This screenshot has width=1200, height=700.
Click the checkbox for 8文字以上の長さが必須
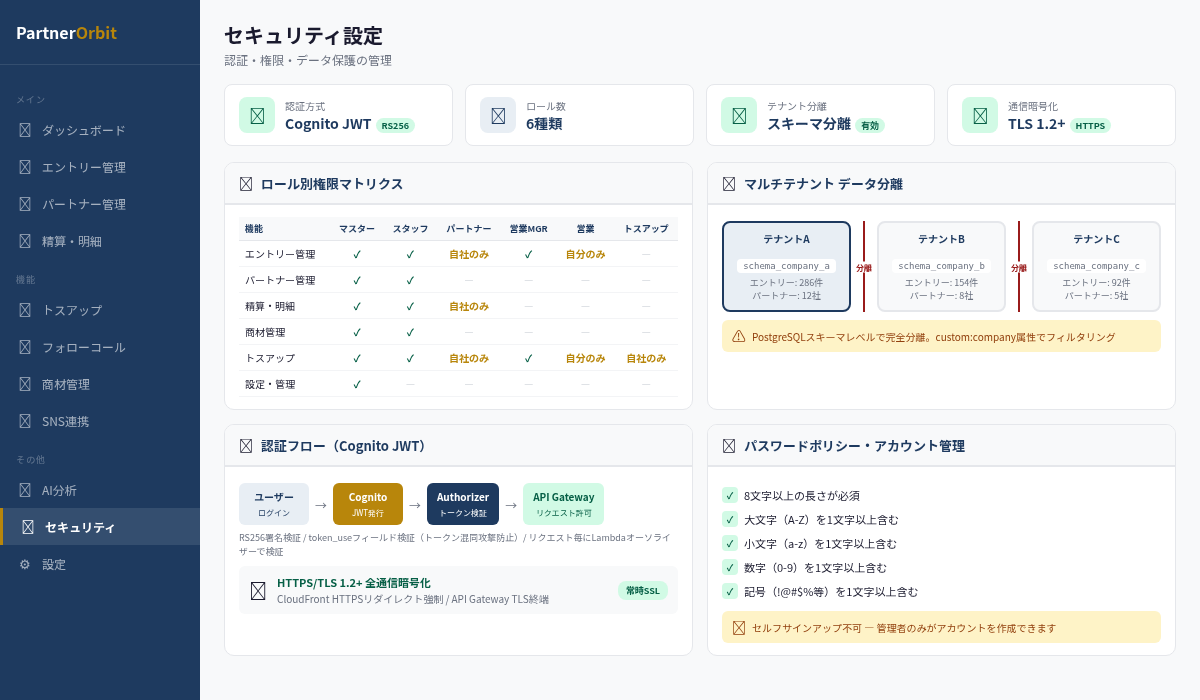point(730,495)
